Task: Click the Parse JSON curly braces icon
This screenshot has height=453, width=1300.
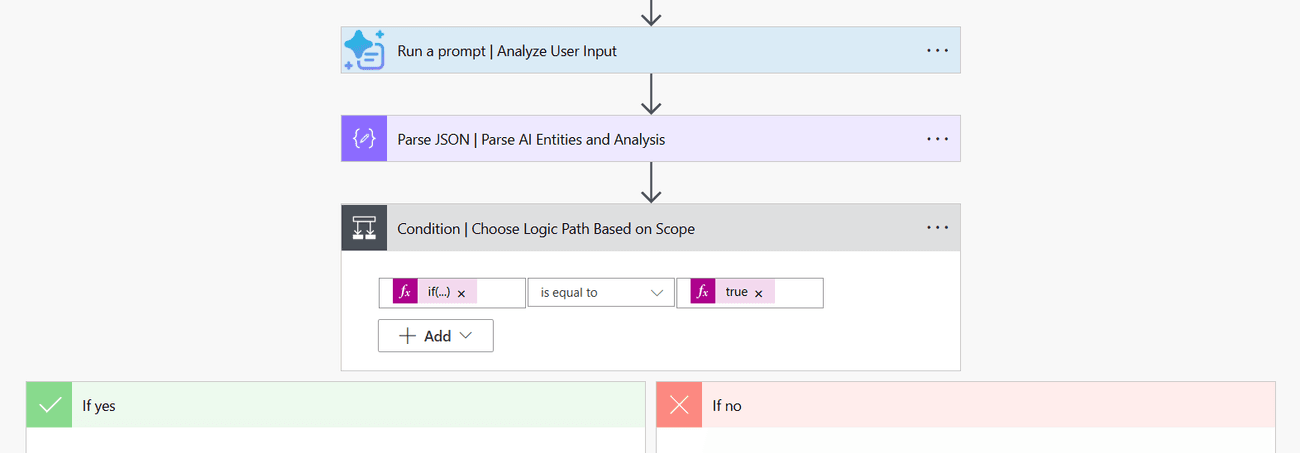Action: pyautogui.click(x=364, y=139)
